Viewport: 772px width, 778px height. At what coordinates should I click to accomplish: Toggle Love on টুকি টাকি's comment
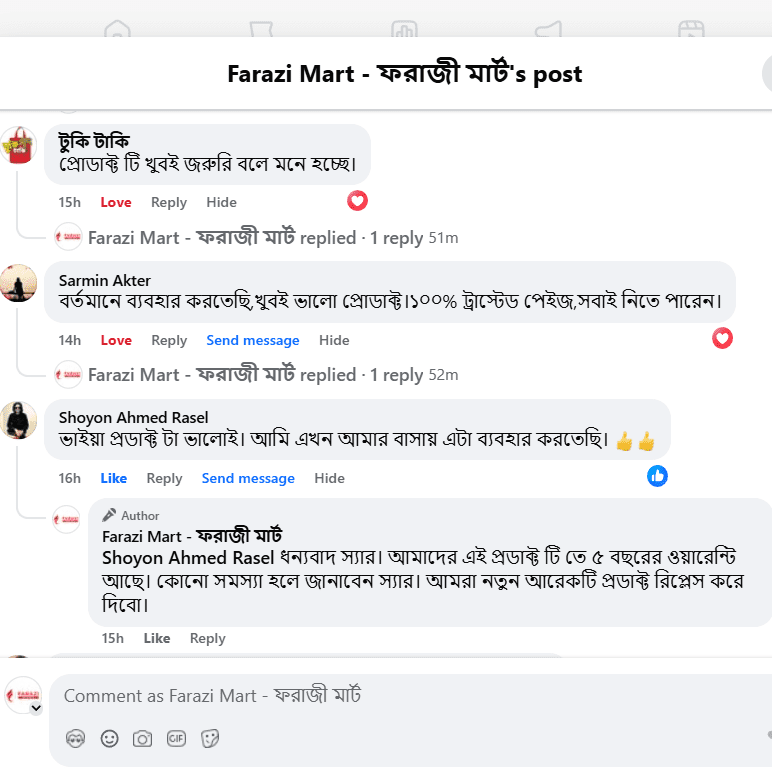116,202
